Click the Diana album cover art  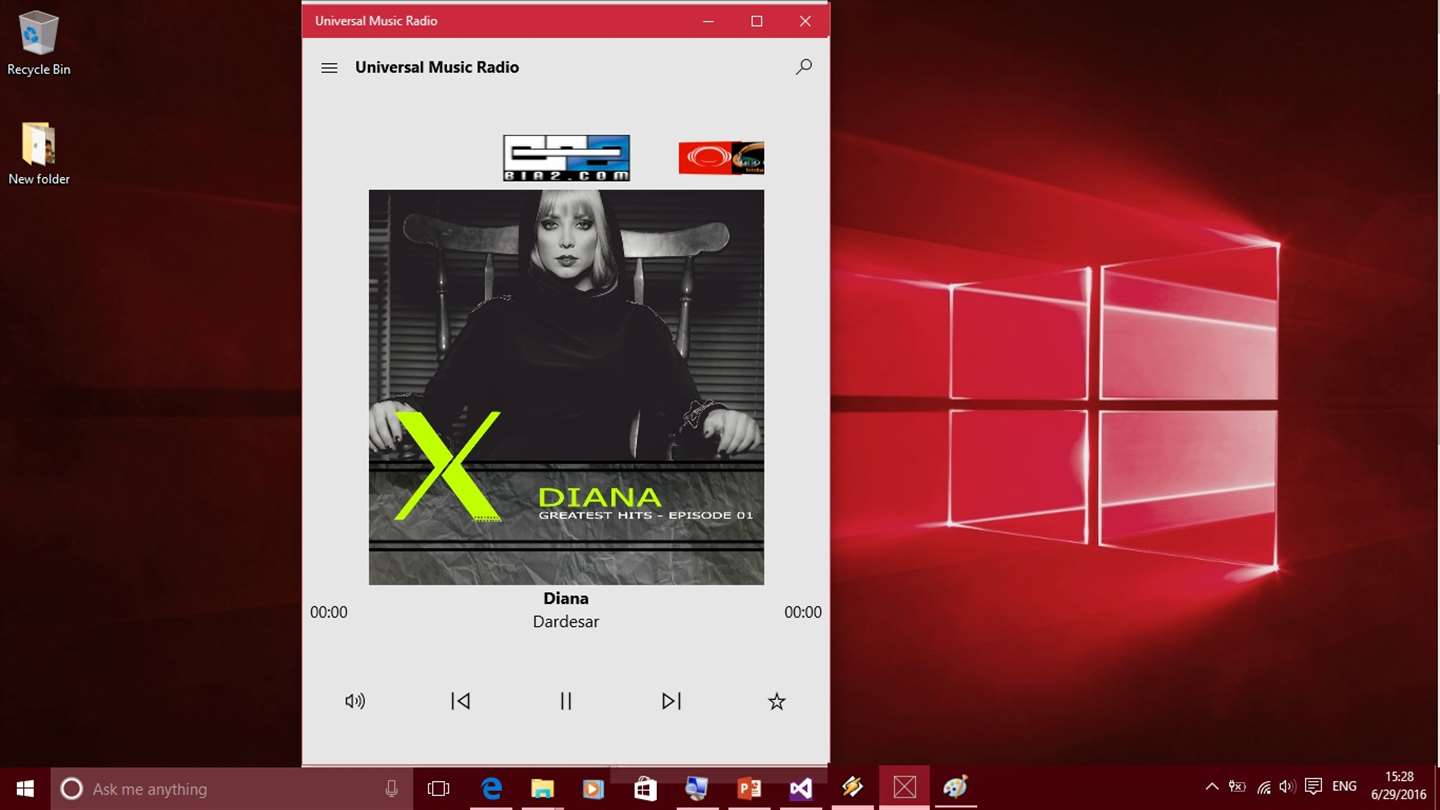pos(566,387)
